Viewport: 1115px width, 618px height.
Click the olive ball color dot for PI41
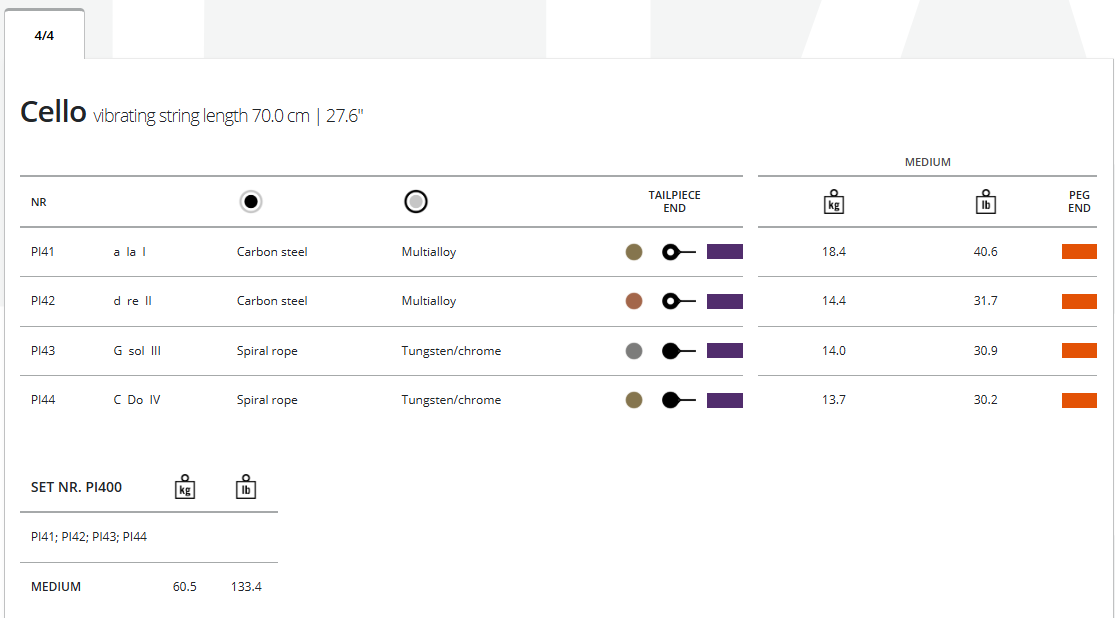tap(634, 252)
